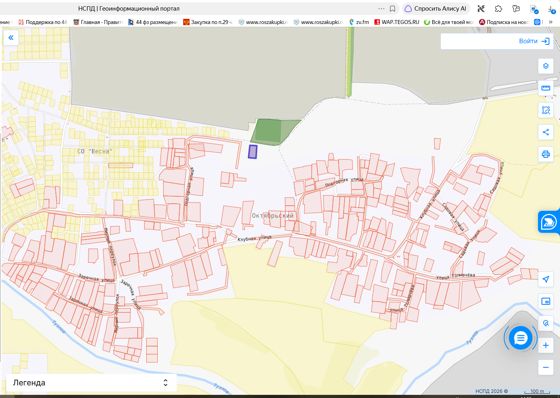Viewport: 560px width, 398px height.
Task: Open bookmark WAP.TEGOS.RU
Action: [x=397, y=22]
